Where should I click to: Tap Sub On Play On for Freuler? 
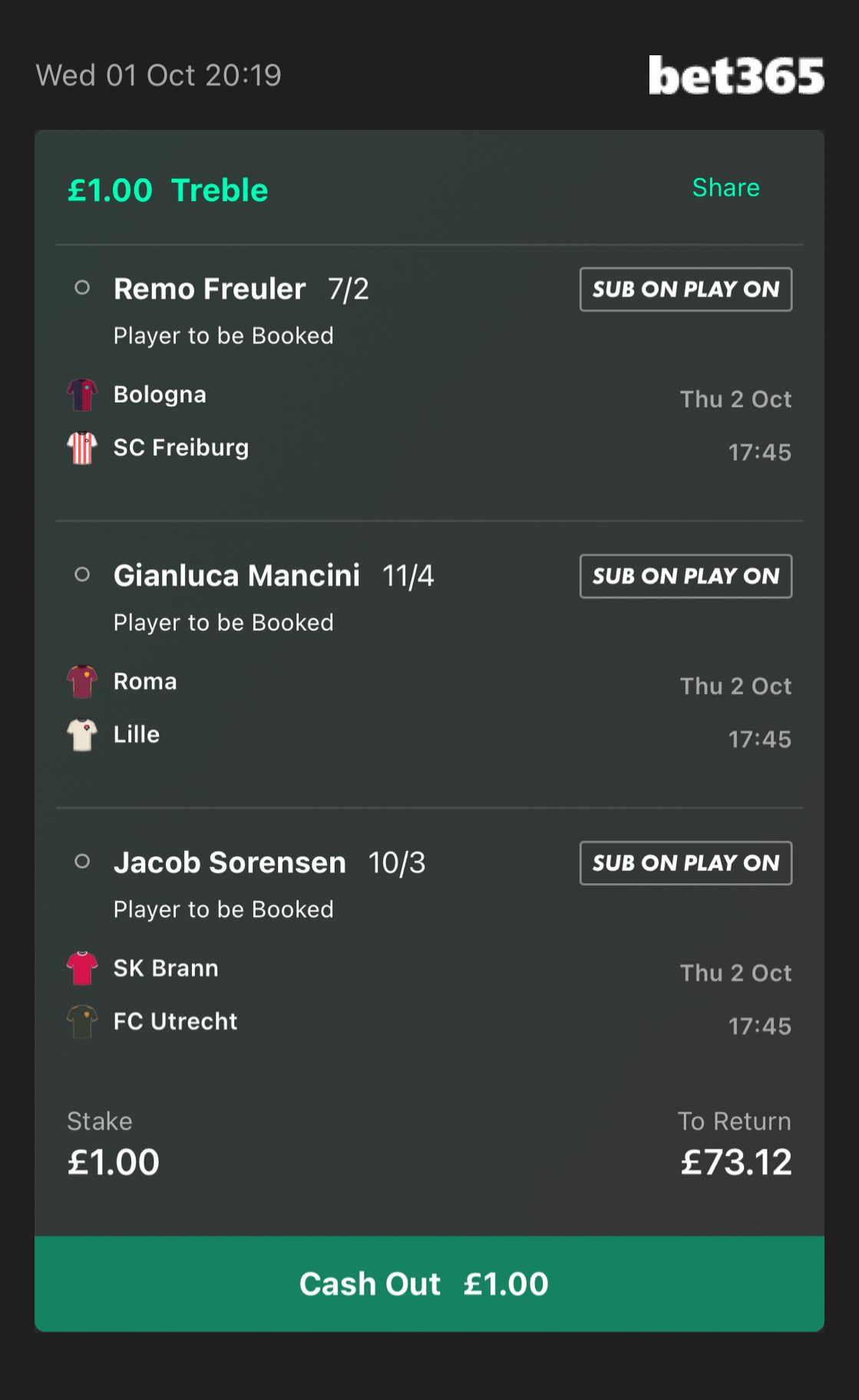point(686,290)
